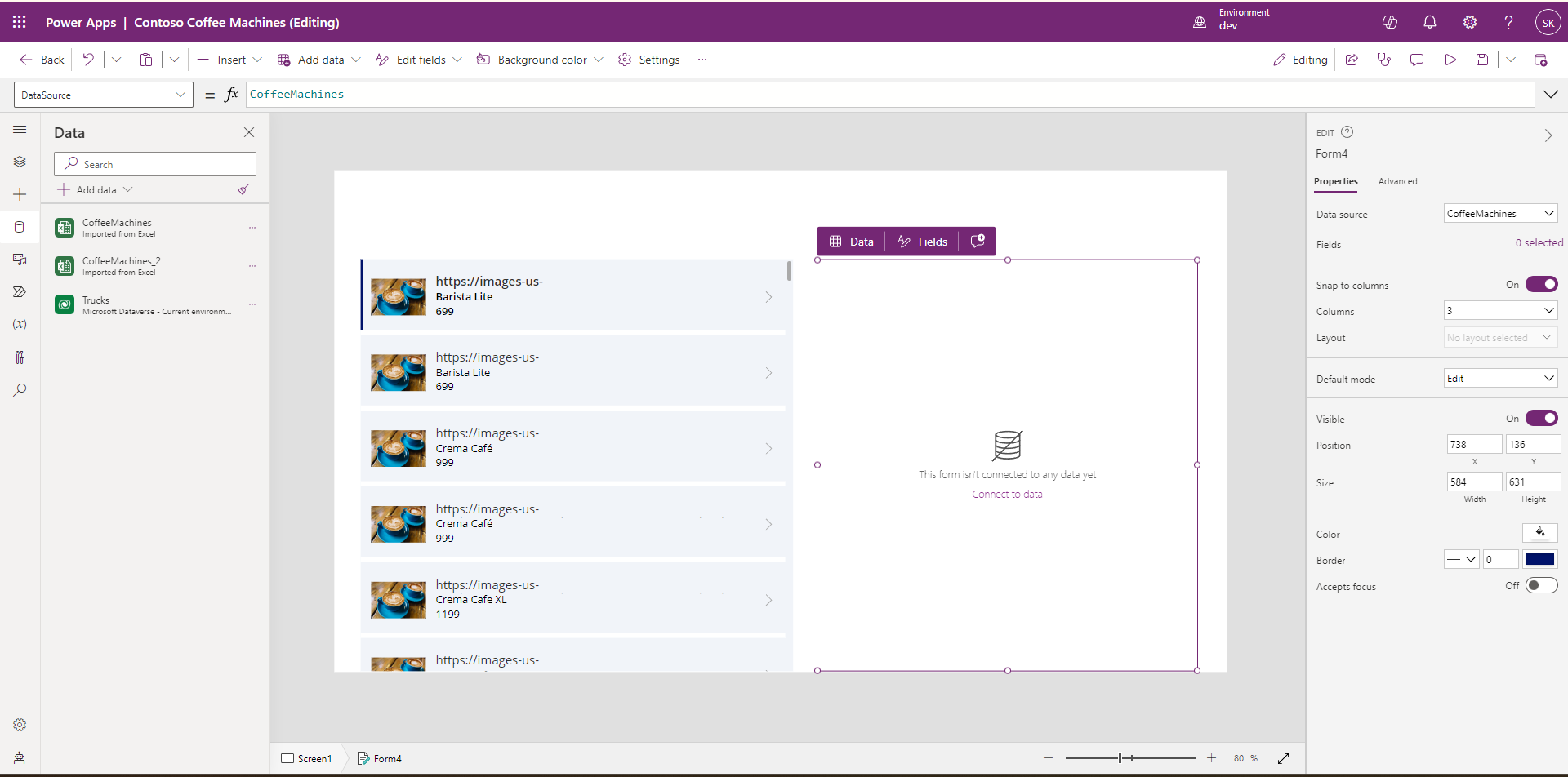The height and width of the screenshot is (777, 1568).
Task: Open the Insert plus icon in left rail
Action: point(20,194)
